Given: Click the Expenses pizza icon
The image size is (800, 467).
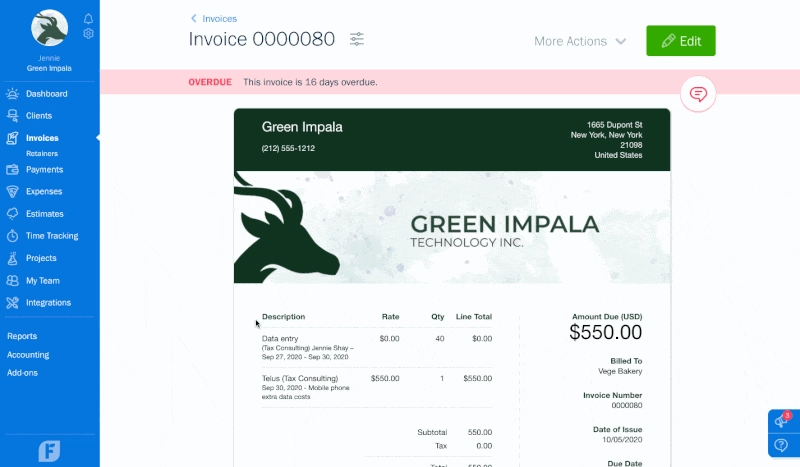Looking at the screenshot, I should click(12, 191).
